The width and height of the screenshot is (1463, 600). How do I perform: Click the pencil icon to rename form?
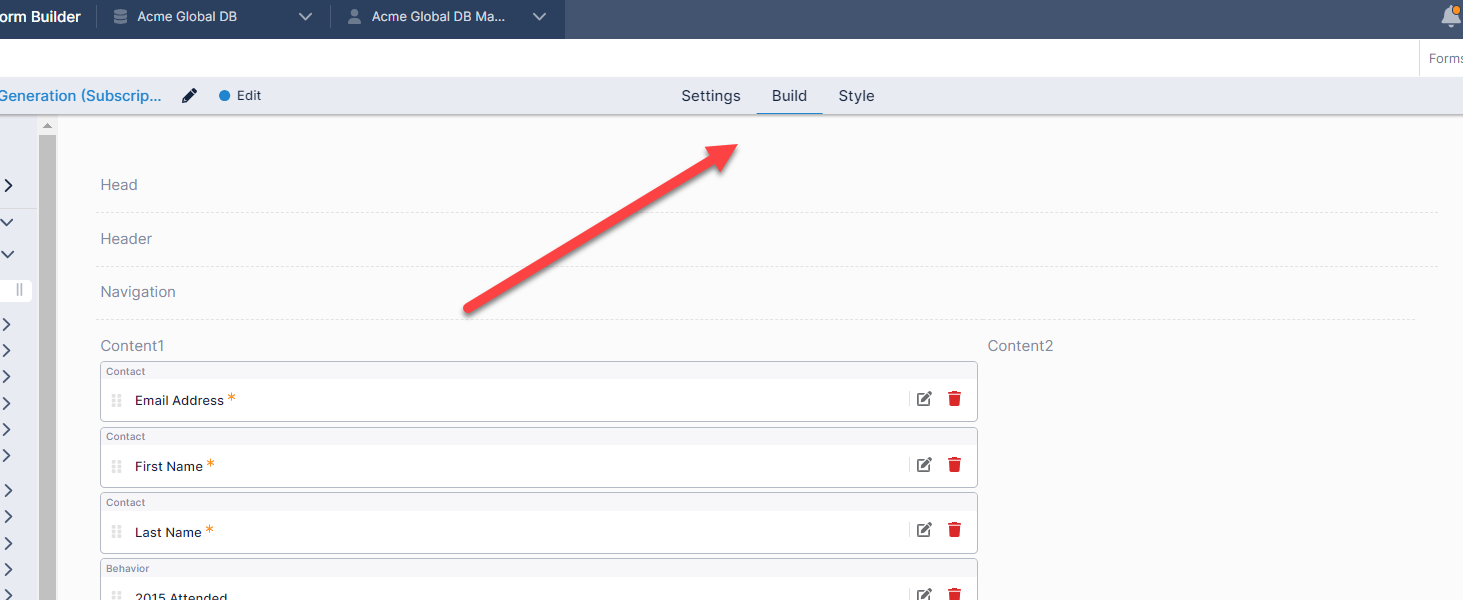pos(189,96)
